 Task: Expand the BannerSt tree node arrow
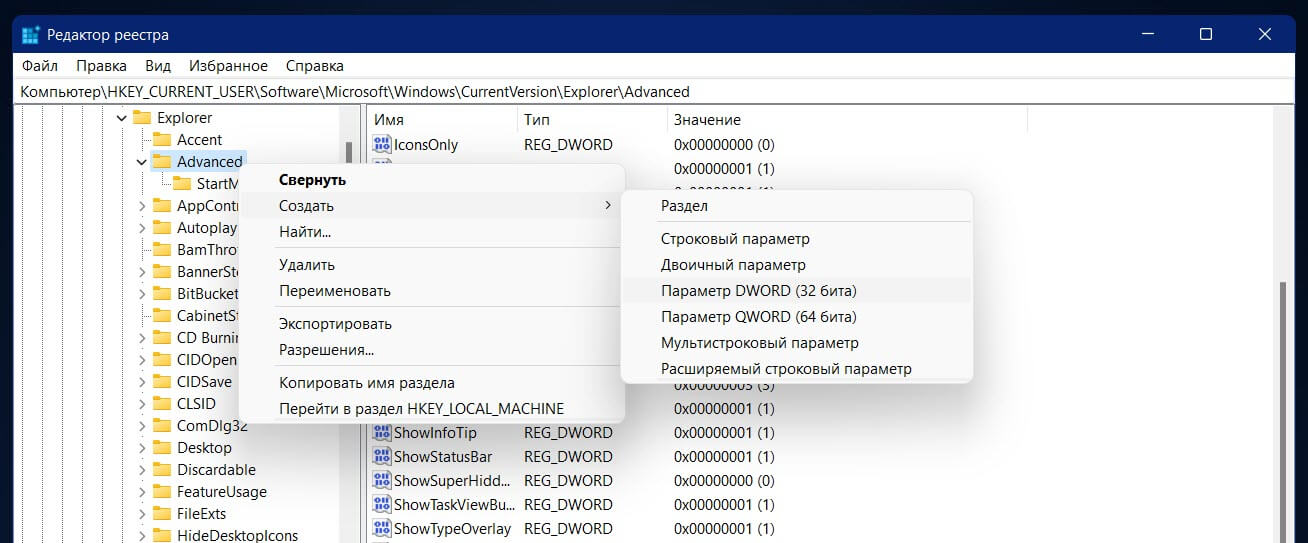point(141,272)
